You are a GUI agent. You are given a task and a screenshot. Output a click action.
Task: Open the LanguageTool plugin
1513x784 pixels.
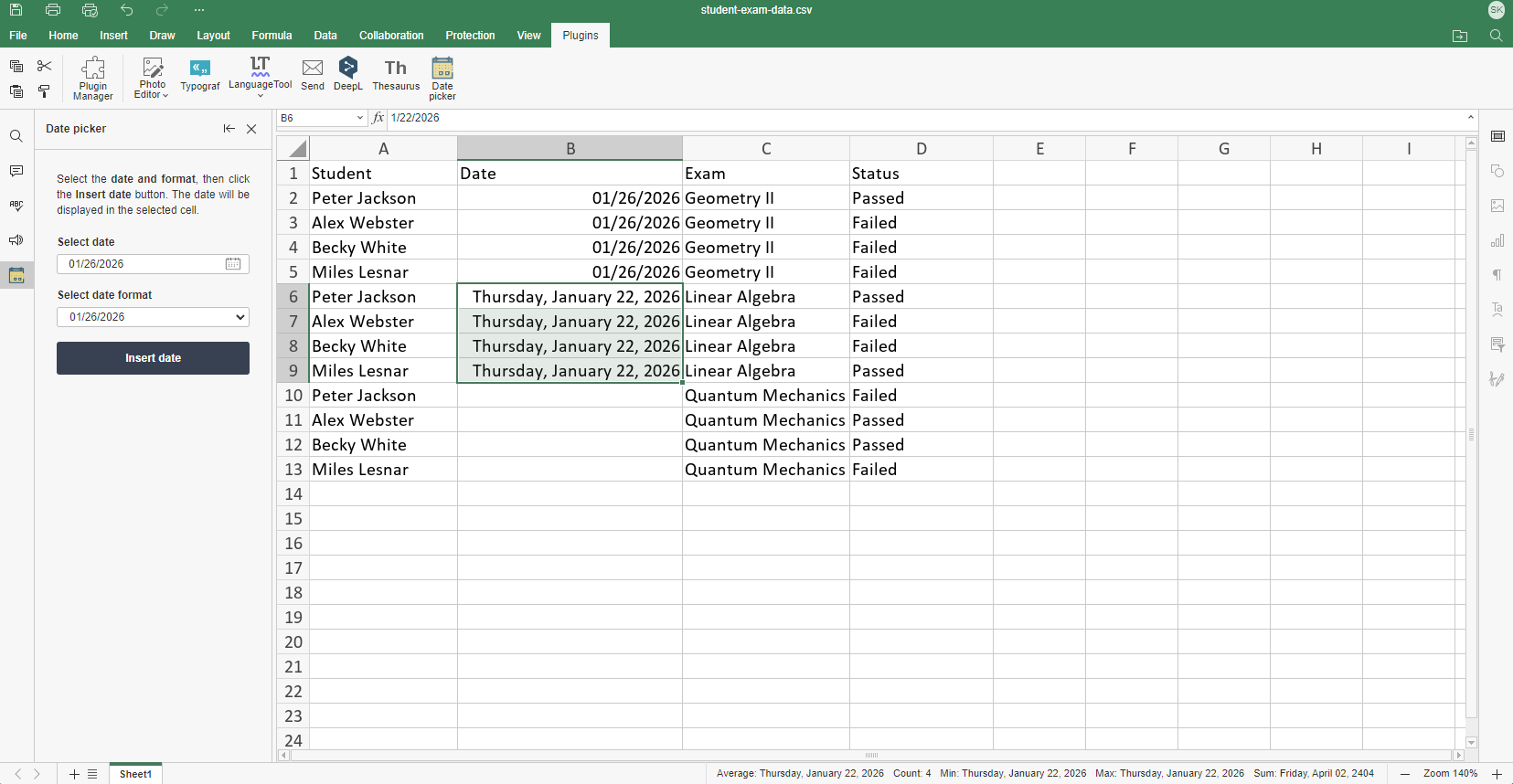click(261, 76)
